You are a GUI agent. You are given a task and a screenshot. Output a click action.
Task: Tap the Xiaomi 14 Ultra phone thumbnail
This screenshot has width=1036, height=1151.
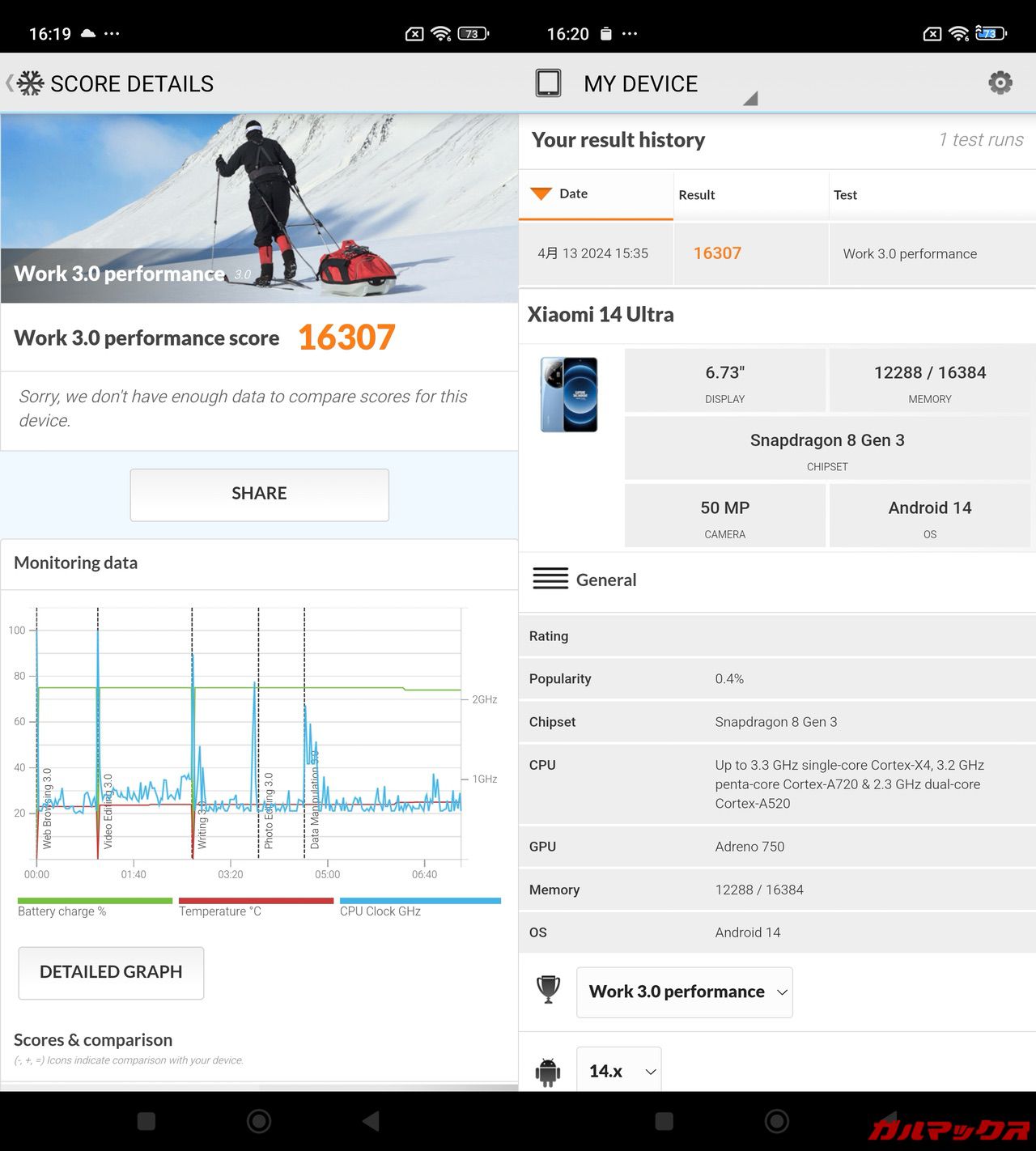[x=570, y=394]
